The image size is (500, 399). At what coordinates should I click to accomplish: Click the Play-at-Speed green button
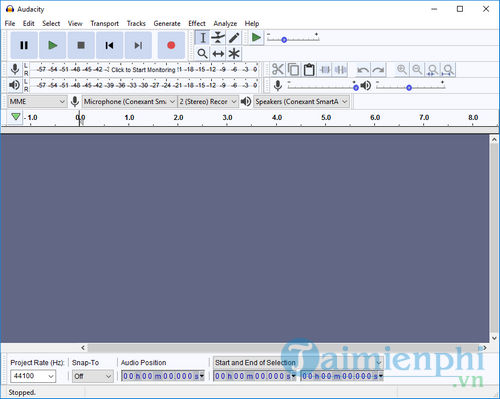click(256, 38)
